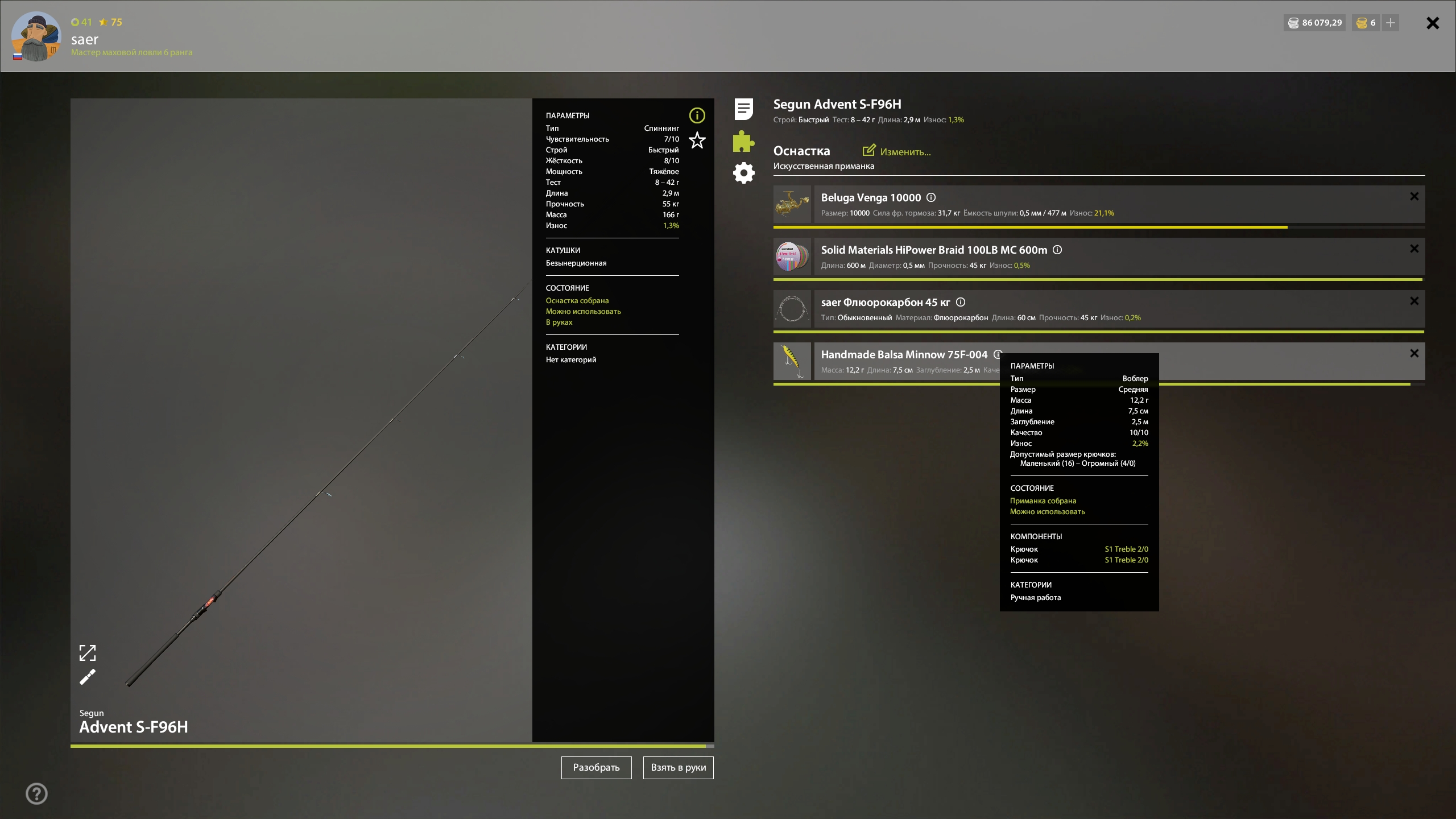Open the help question mark icon
The height and width of the screenshot is (819, 1456).
37,793
